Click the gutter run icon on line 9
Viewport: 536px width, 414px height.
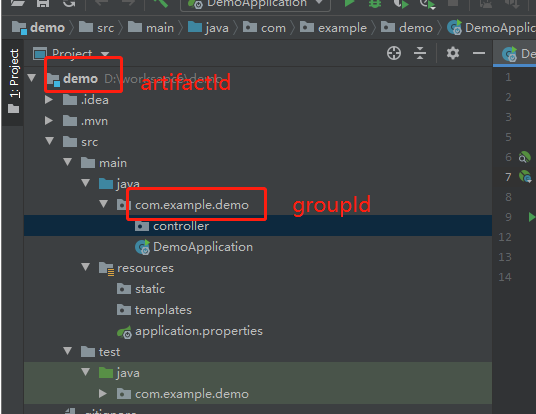[x=532, y=217]
